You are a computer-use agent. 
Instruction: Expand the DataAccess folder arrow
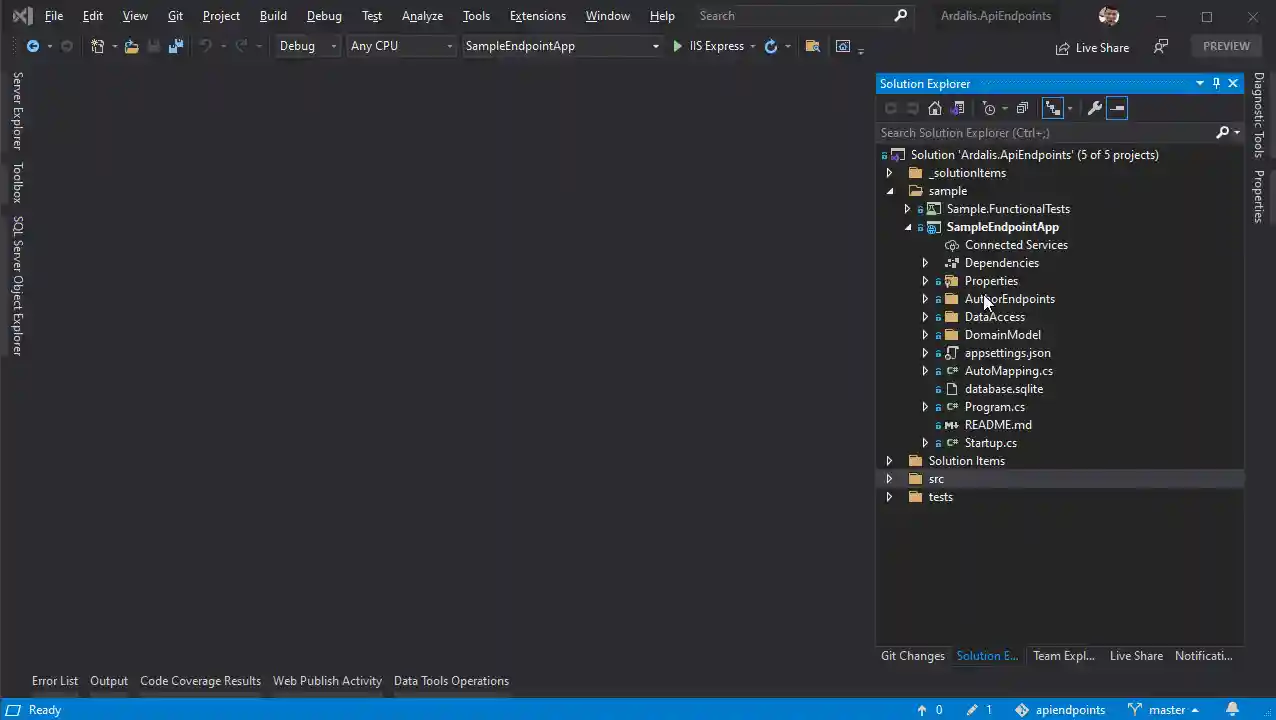(926, 317)
